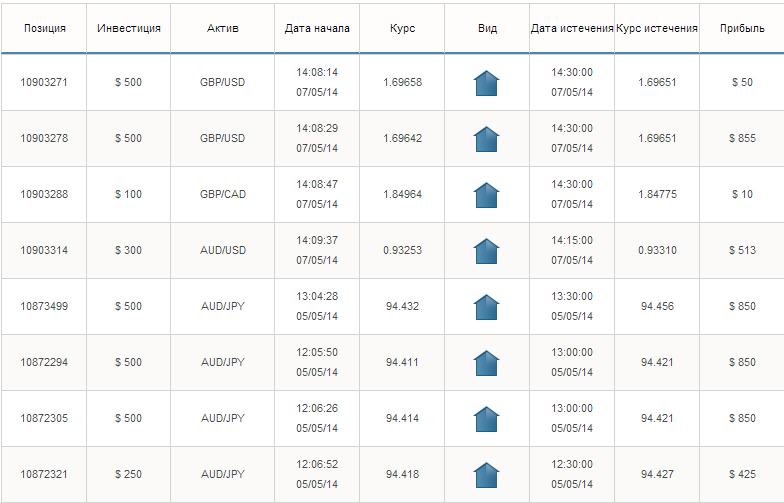Click start date 13:04:28 05/05/14

tap(317, 306)
